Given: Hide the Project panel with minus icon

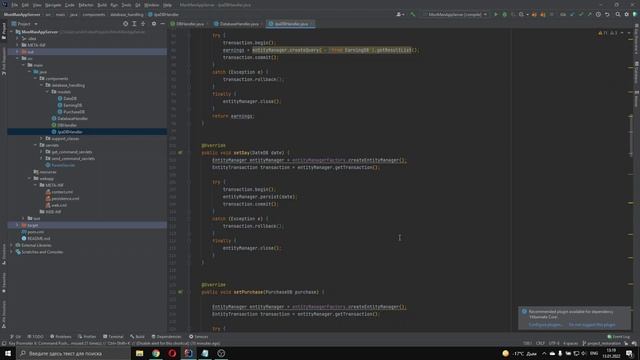Looking at the screenshot, I should pyautogui.click(x=162, y=24).
